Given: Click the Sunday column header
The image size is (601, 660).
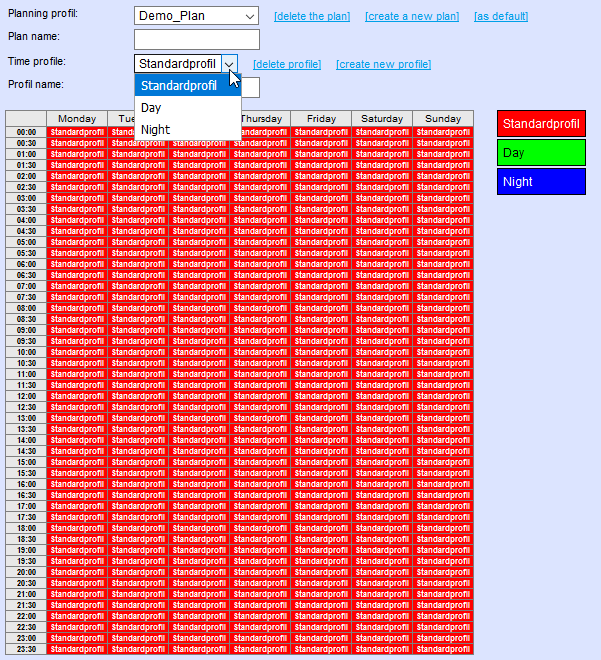Looking at the screenshot, I should pos(443,119).
